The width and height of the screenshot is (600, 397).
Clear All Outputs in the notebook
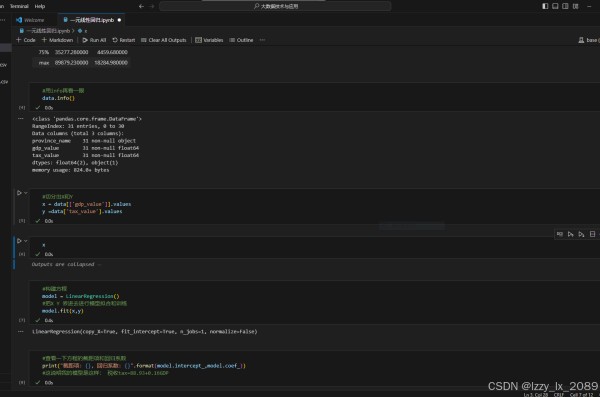coord(163,40)
